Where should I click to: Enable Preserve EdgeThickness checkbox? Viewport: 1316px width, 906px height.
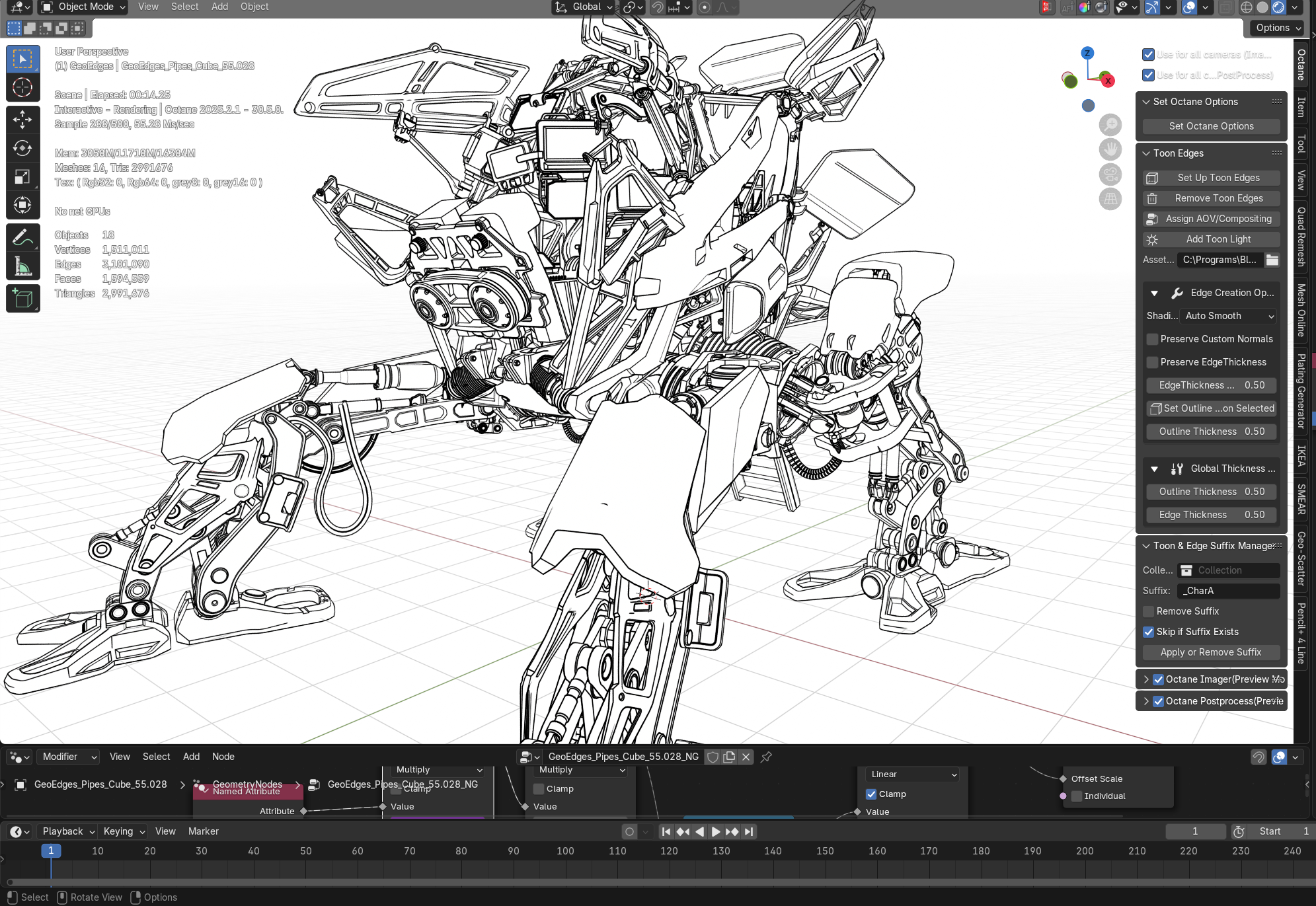1153,363
